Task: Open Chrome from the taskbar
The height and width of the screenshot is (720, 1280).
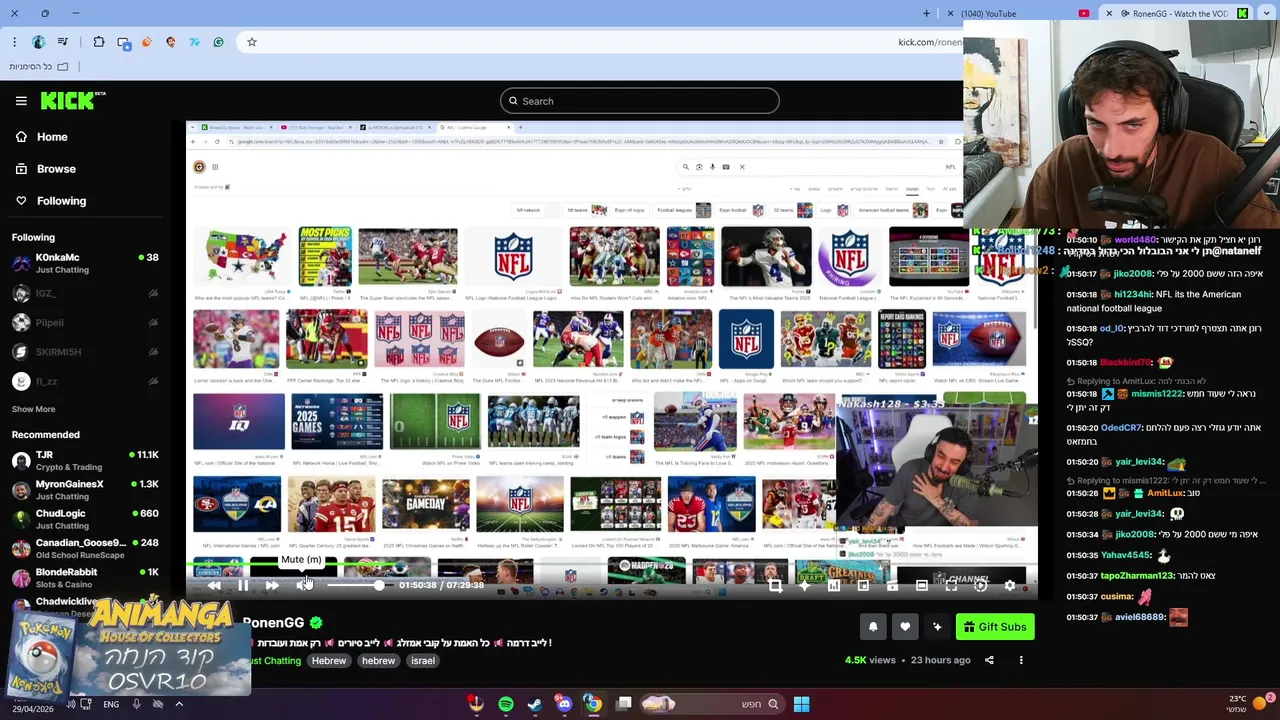Action: point(594,704)
